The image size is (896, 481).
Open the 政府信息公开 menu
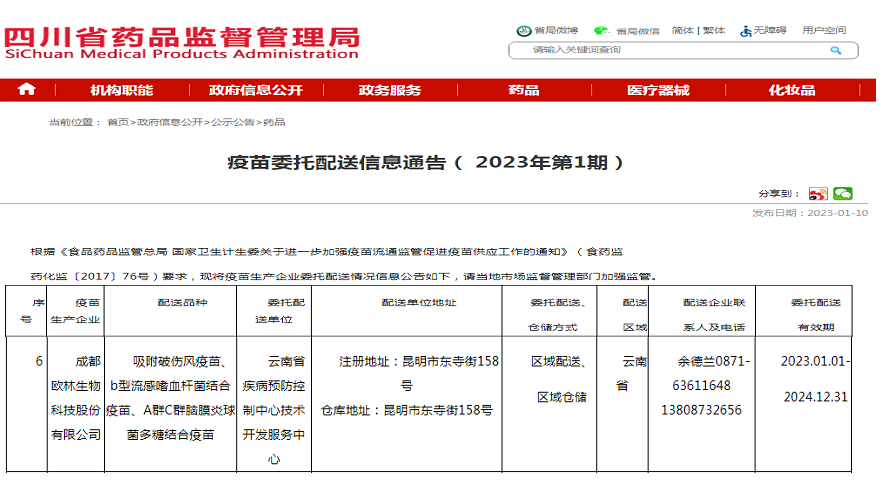click(x=255, y=90)
